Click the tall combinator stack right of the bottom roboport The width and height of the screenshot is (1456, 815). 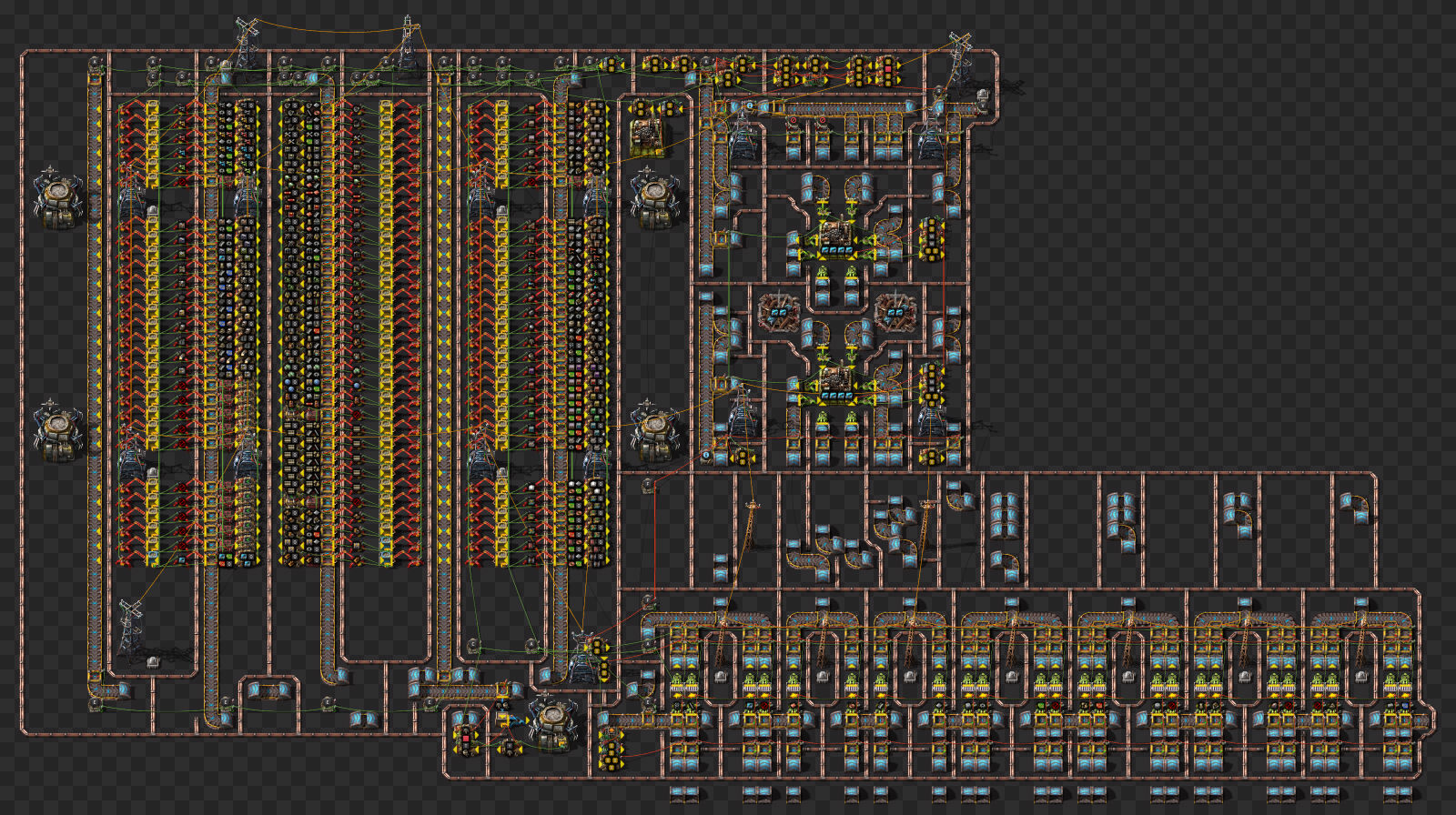point(611,750)
